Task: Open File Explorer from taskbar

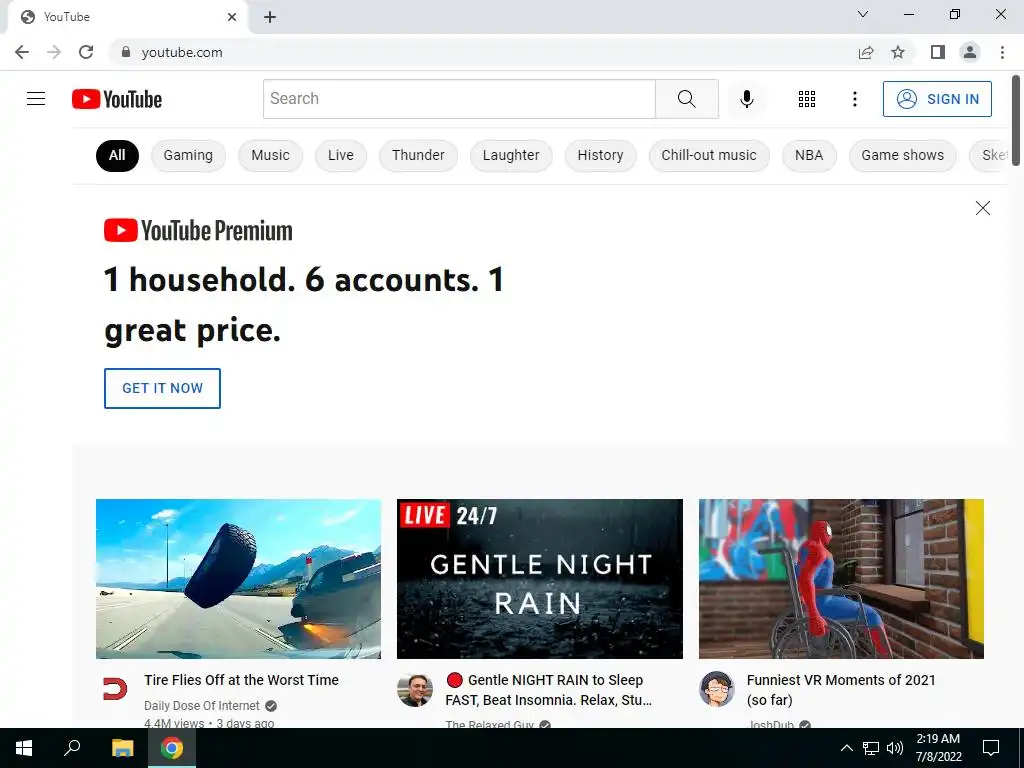Action: pos(122,748)
